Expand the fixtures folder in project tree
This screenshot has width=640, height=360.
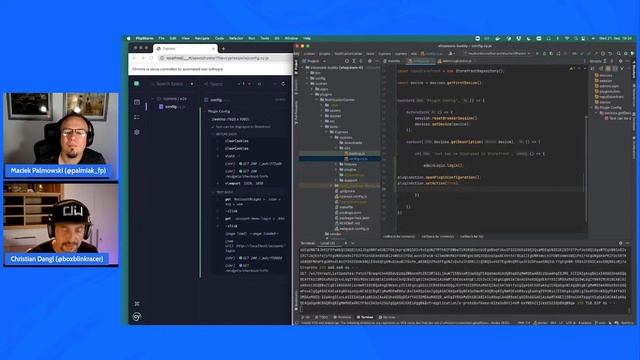coord(337,164)
